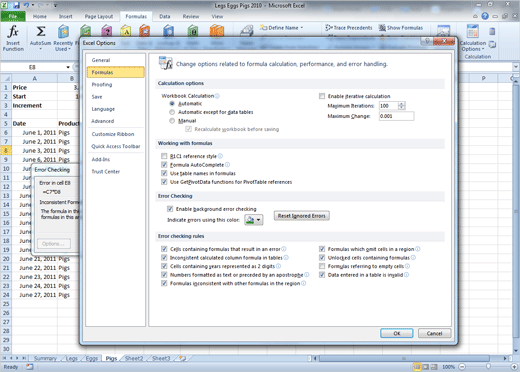Click the blue Excel Help question icon

coord(485,16)
